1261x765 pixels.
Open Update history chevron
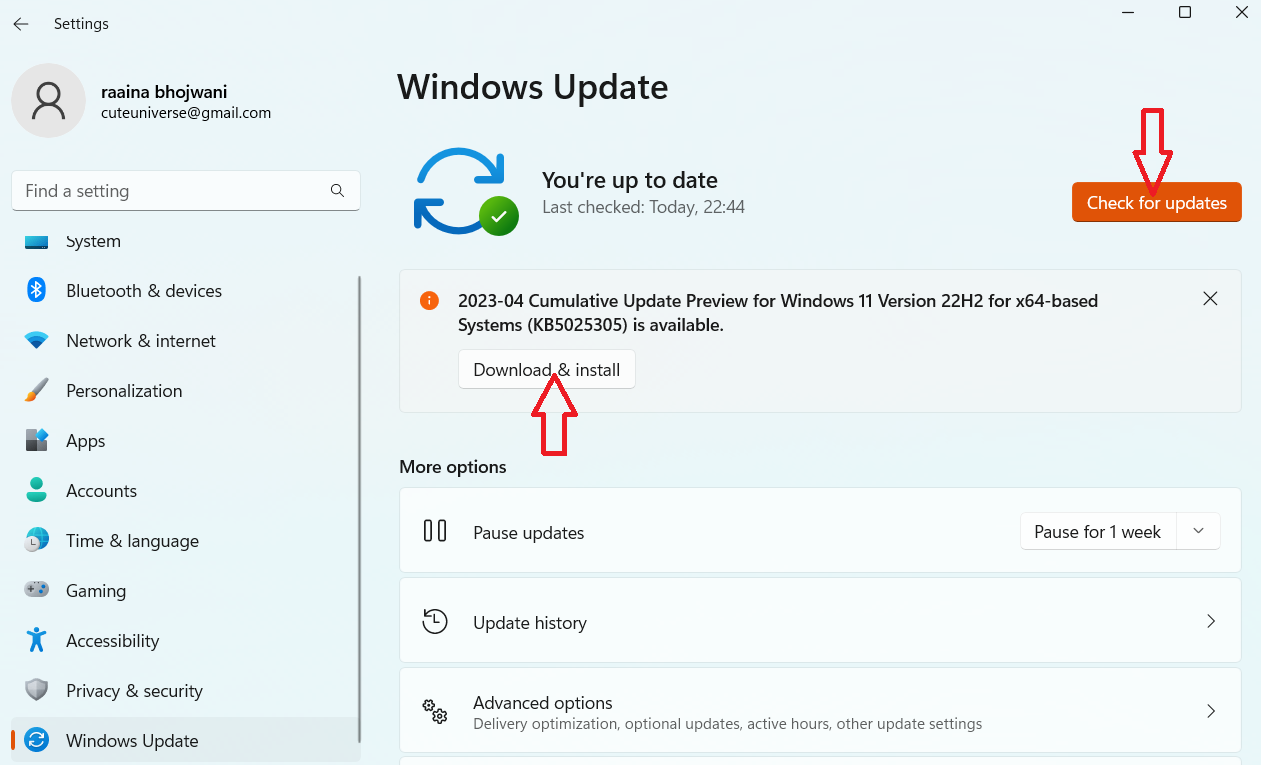1210,622
